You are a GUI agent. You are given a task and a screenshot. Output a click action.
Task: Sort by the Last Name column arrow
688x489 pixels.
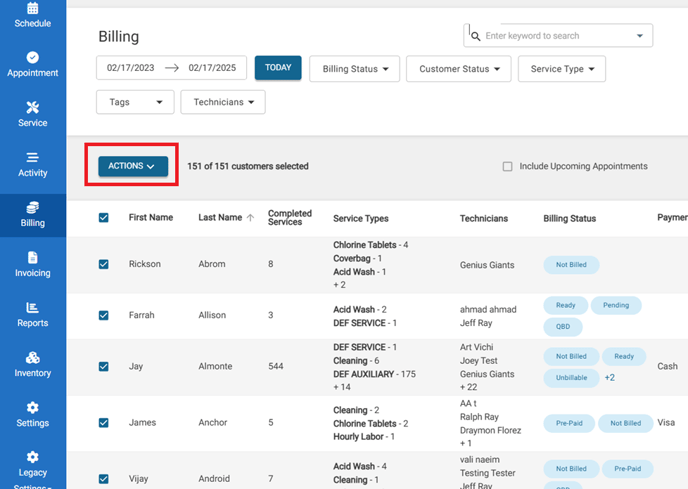pyautogui.click(x=250, y=218)
